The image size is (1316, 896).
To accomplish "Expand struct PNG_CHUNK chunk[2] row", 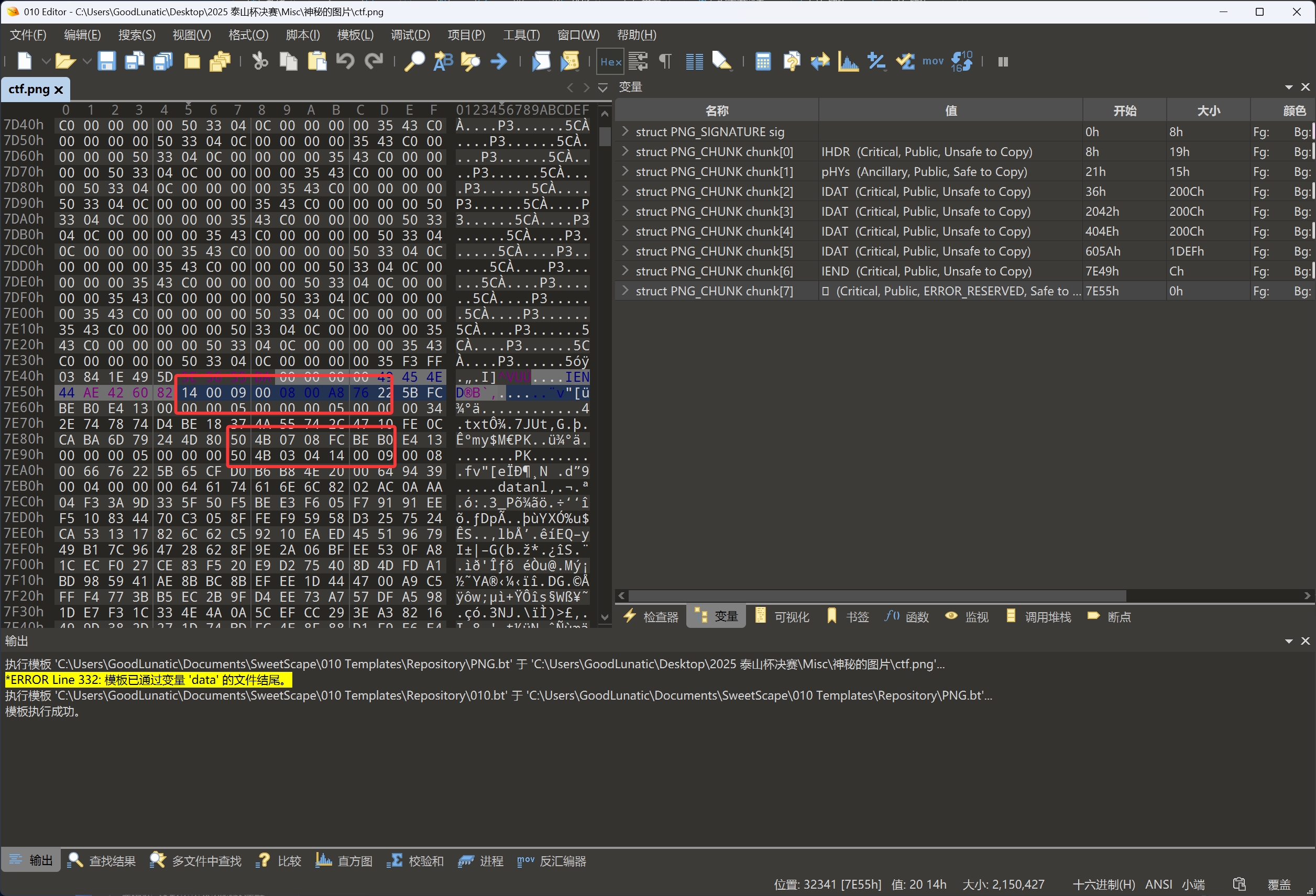I will click(x=625, y=191).
